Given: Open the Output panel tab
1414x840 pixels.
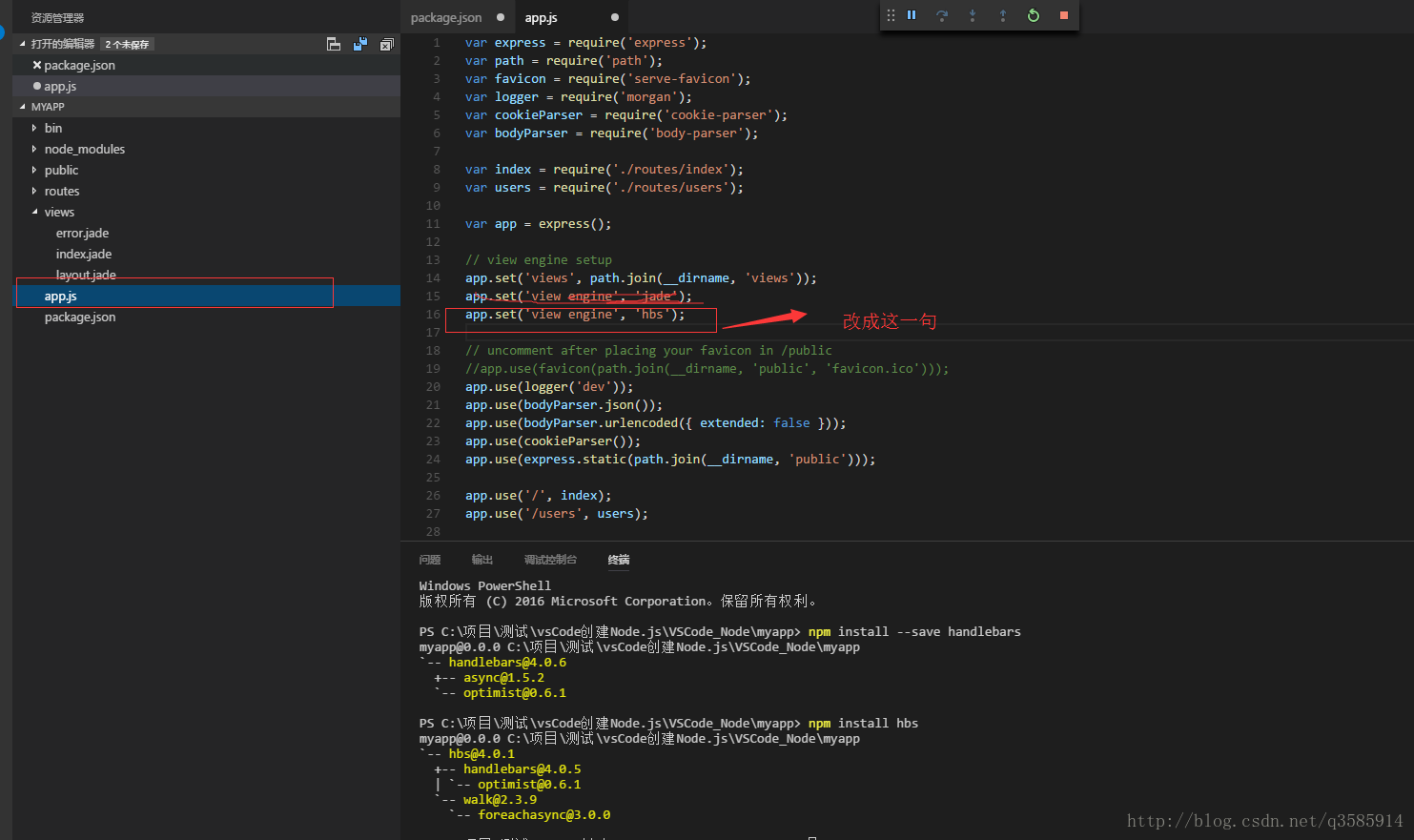Looking at the screenshot, I should click(482, 560).
